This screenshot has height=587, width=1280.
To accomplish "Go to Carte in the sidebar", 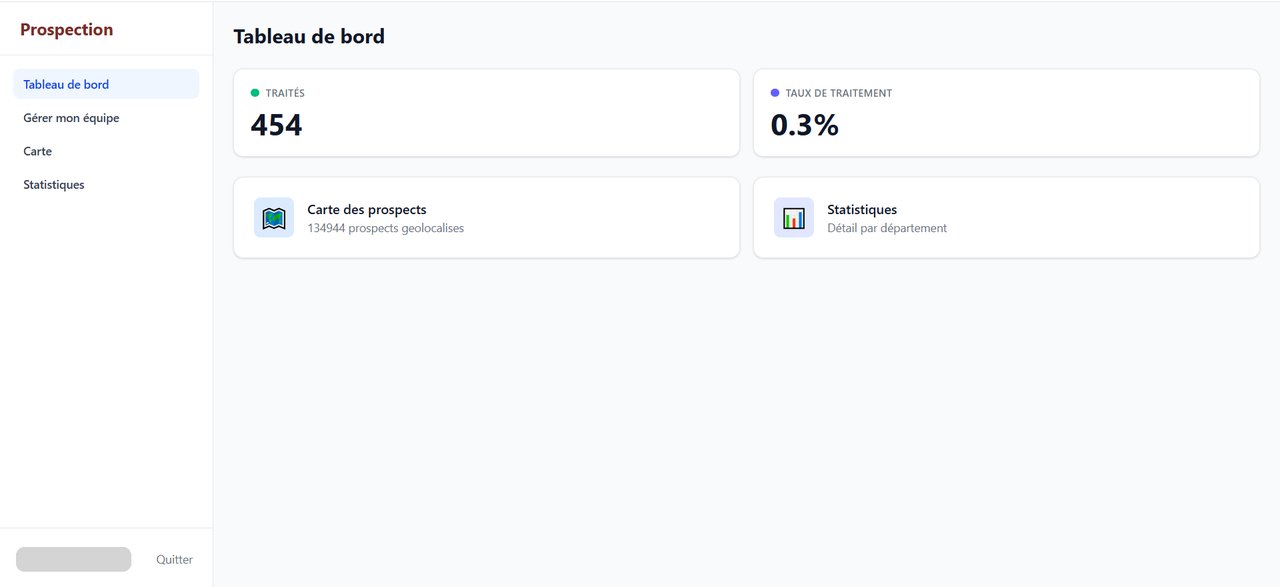I will pyautogui.click(x=106, y=151).
